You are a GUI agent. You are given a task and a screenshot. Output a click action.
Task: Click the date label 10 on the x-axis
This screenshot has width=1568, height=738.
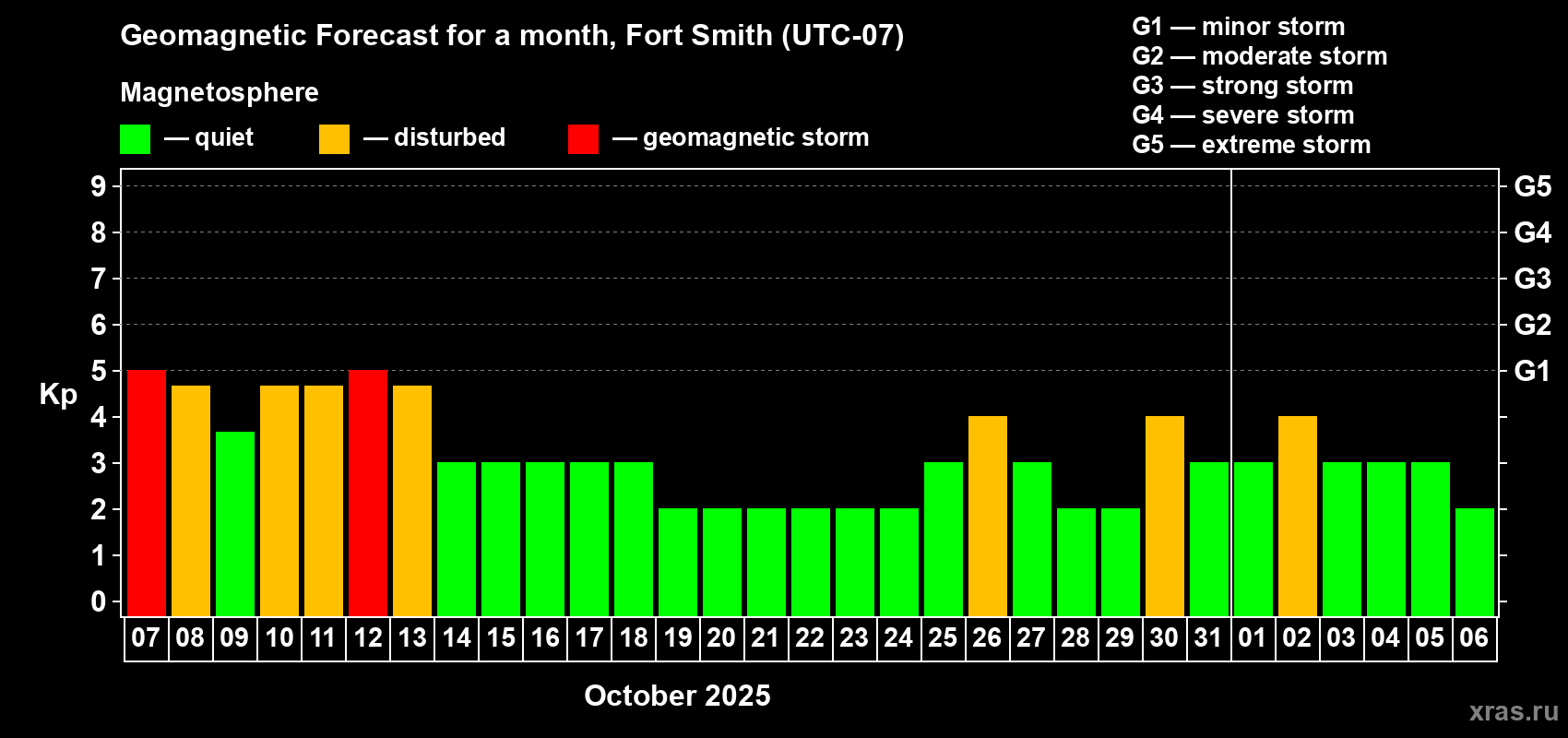[279, 637]
